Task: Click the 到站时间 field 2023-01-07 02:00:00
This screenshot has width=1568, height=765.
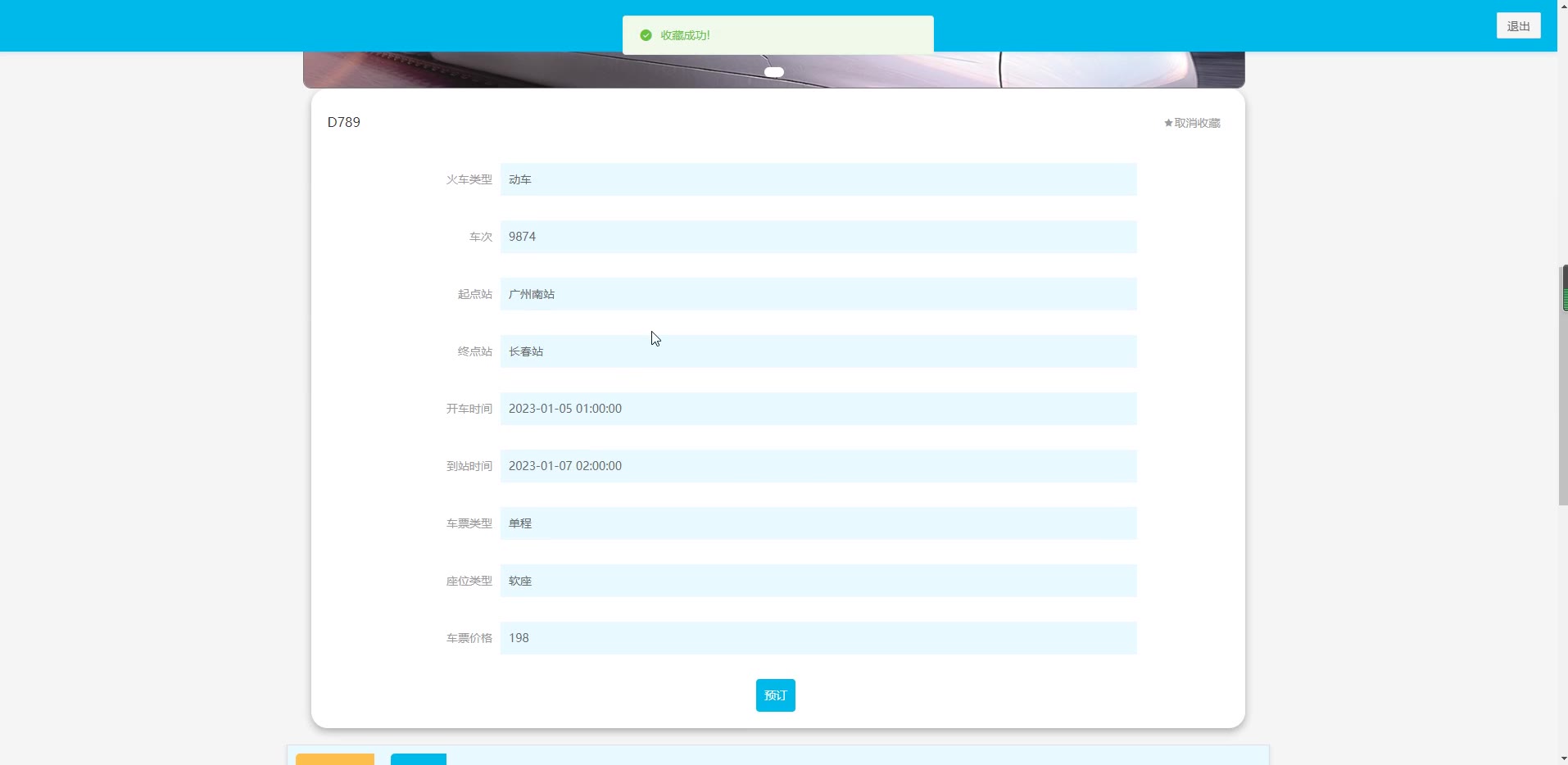Action: tap(818, 466)
